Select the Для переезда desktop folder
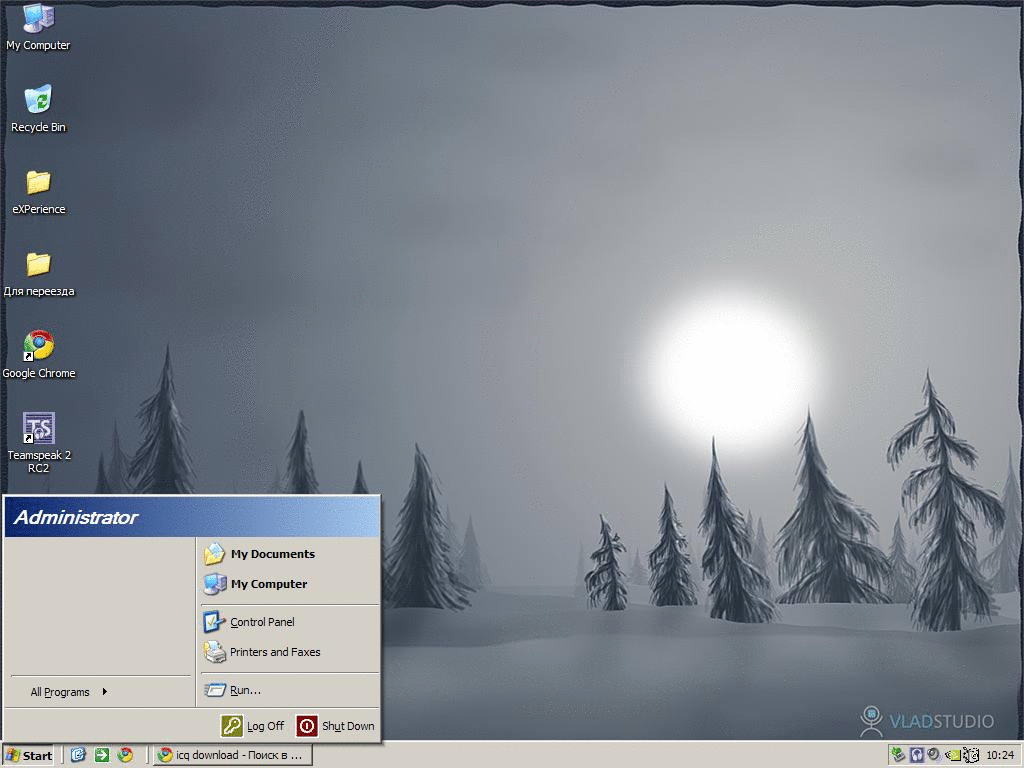The height and width of the screenshot is (768, 1024). tap(39, 274)
